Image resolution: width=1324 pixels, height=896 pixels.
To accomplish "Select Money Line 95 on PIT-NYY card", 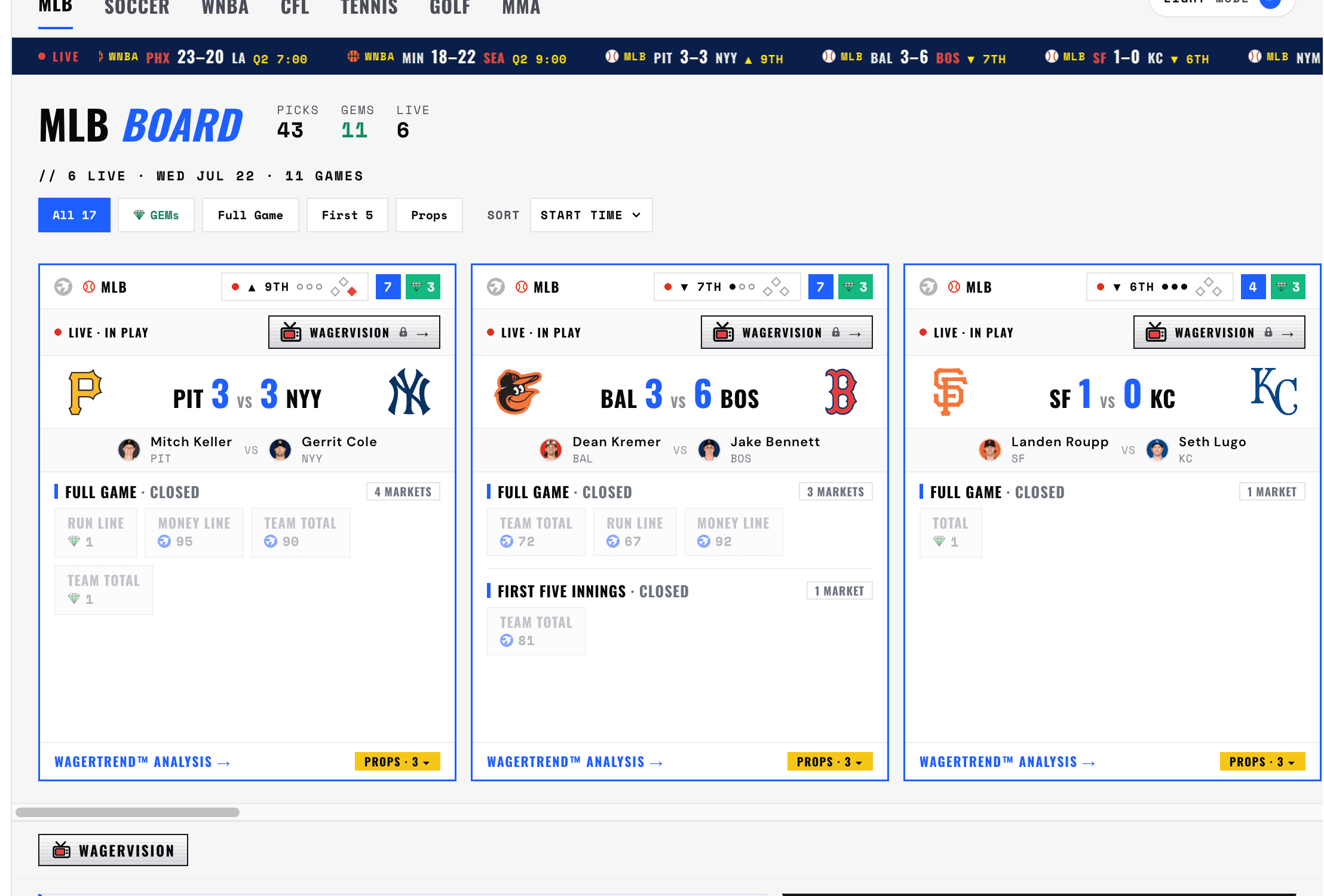I will tap(194, 532).
